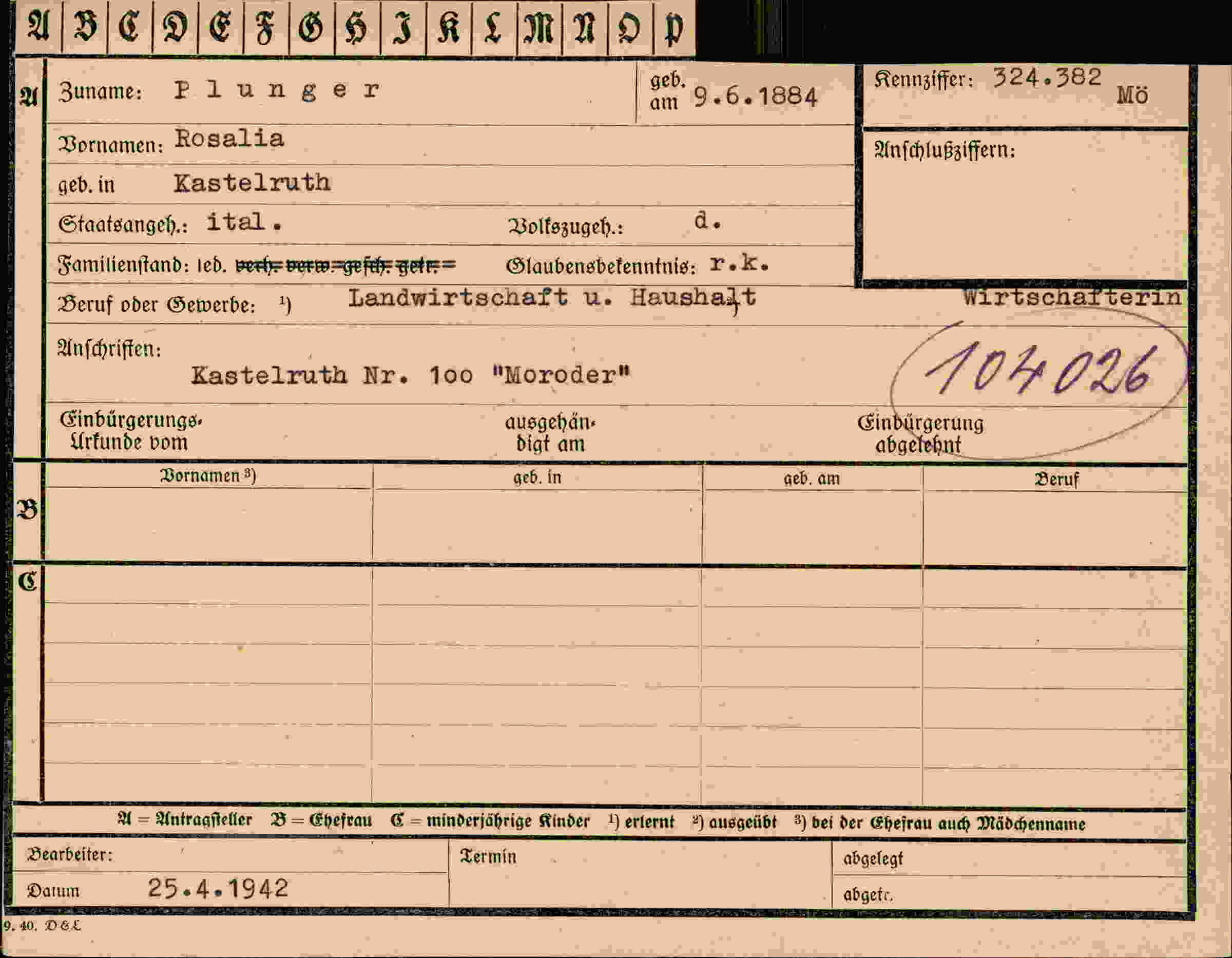This screenshot has height=958, width=1232.
Task: Click the first name 'Rosalia'
Action: point(229,139)
